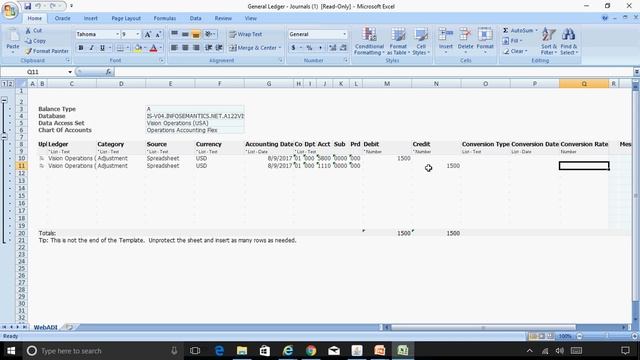Open the Clear menu
This screenshot has width=640, height=360.
point(515,51)
